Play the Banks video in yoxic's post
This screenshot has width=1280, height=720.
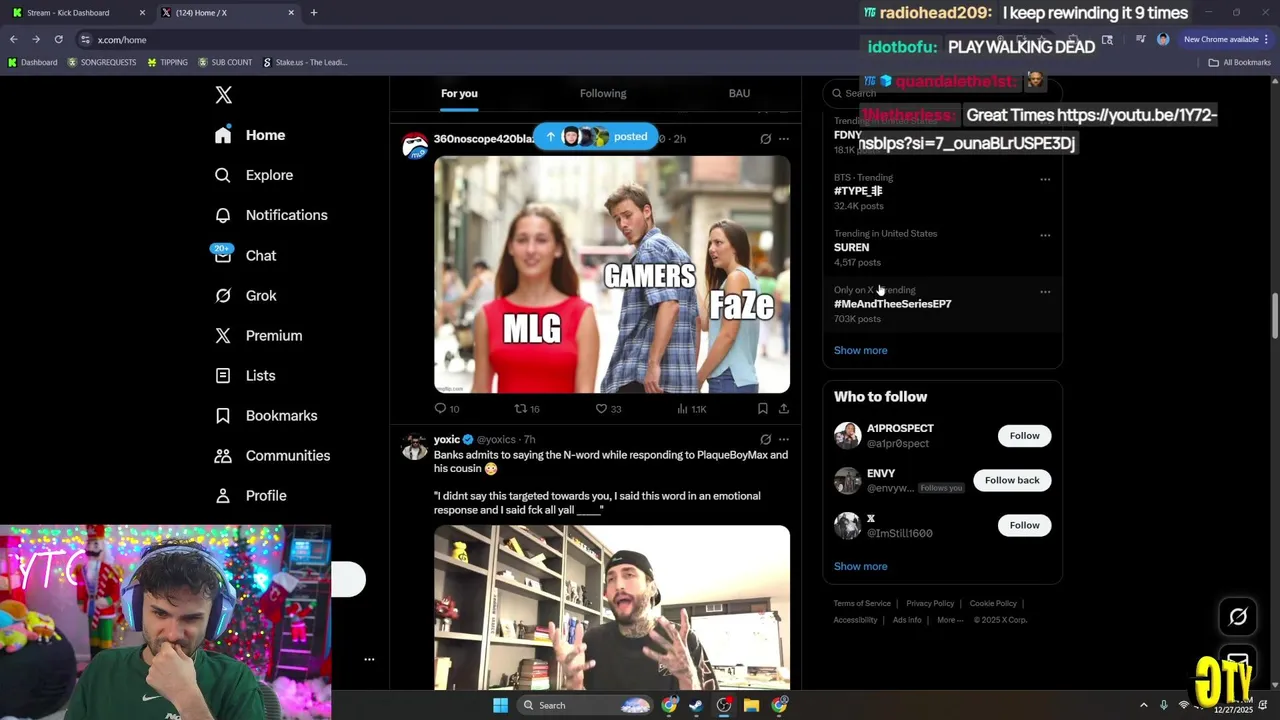point(612,607)
